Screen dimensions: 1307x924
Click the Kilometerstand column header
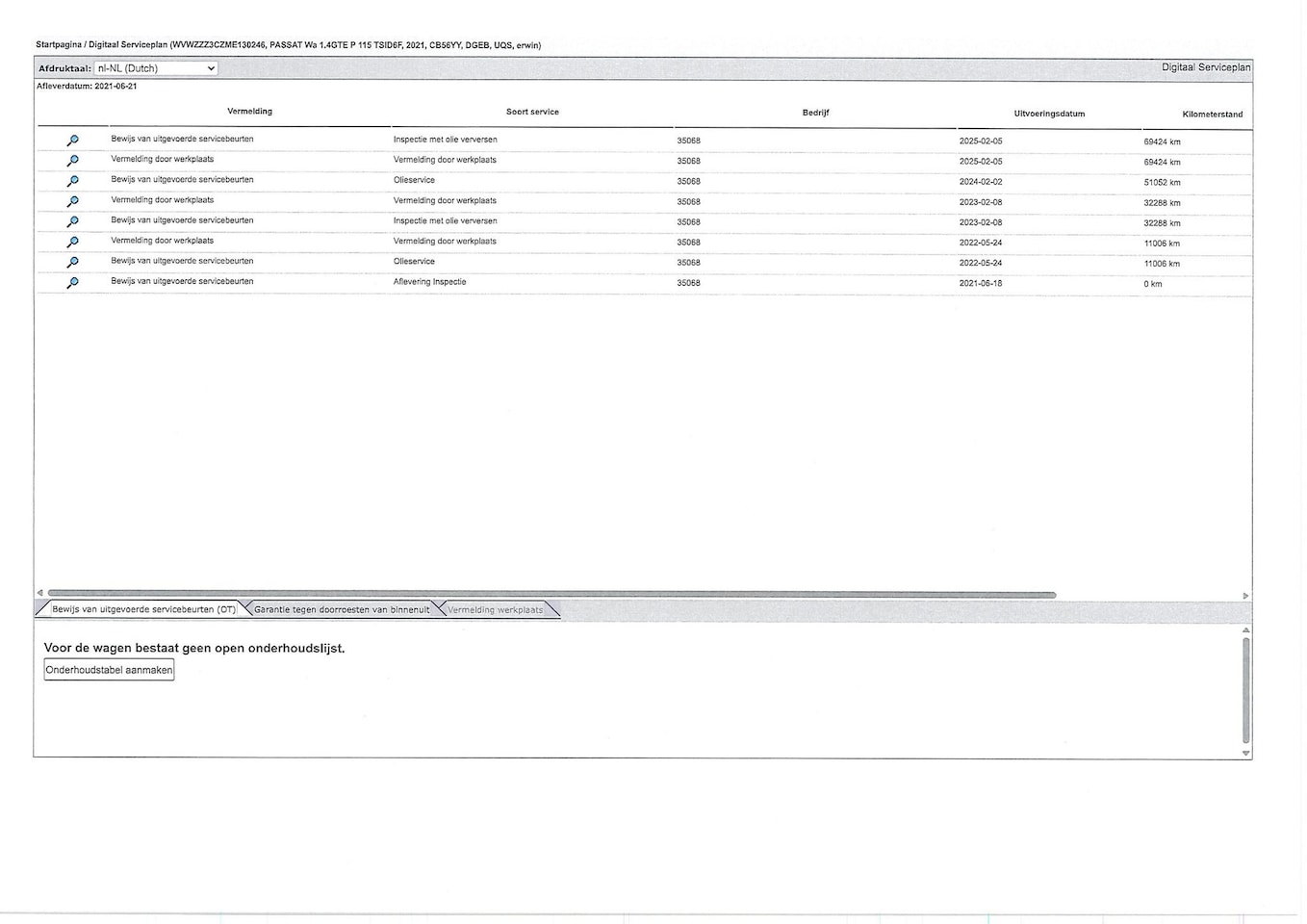1212,115
